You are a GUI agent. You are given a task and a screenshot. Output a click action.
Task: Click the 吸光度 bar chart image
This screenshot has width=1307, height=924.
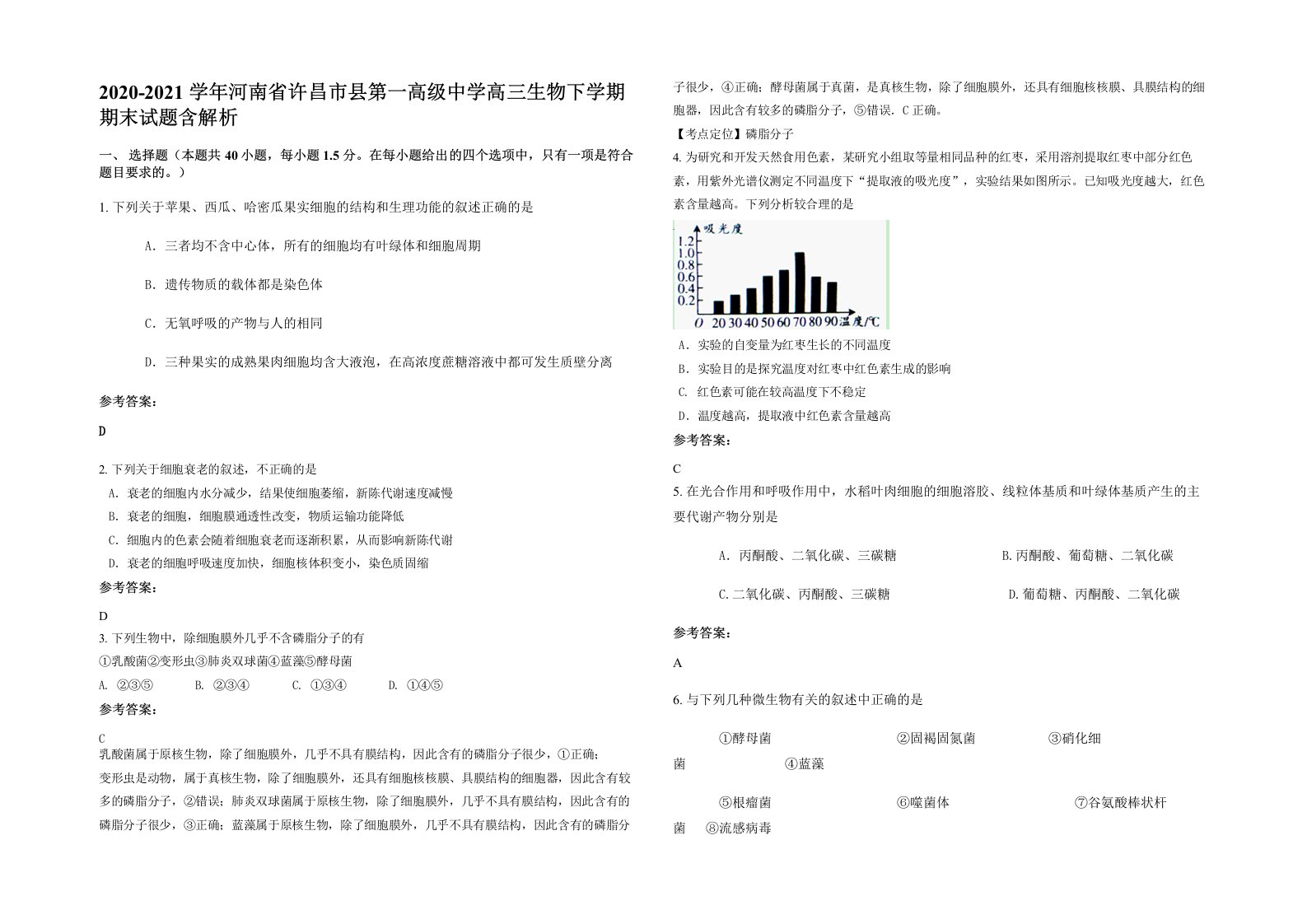782,274
